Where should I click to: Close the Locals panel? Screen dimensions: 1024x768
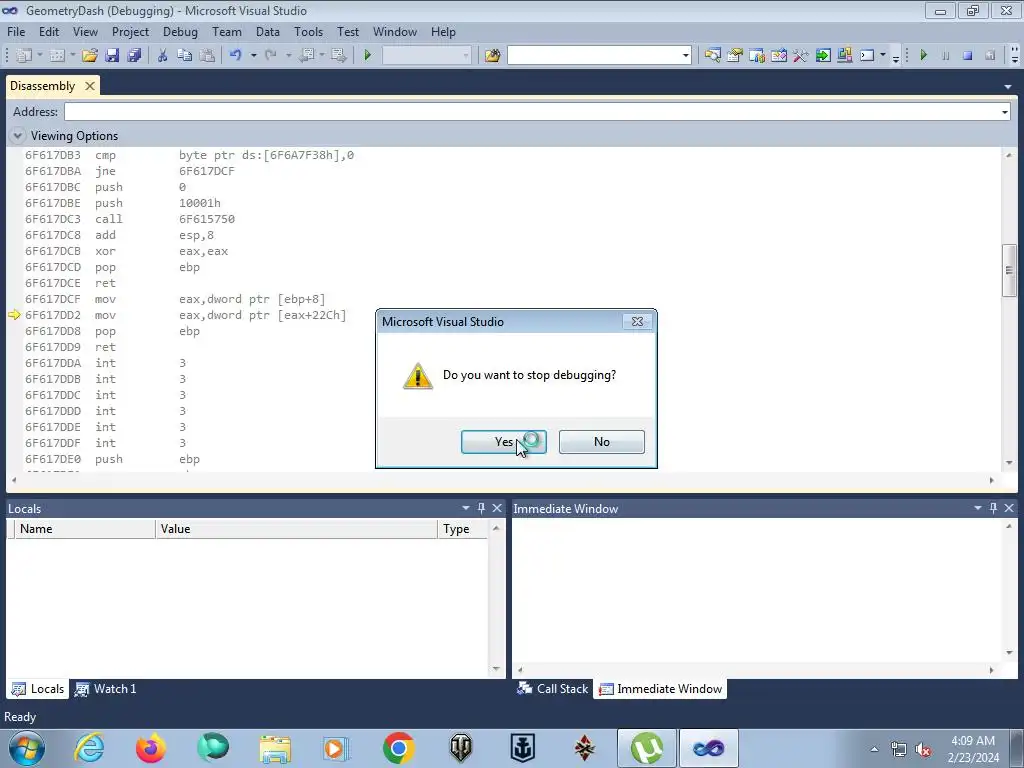coord(497,508)
